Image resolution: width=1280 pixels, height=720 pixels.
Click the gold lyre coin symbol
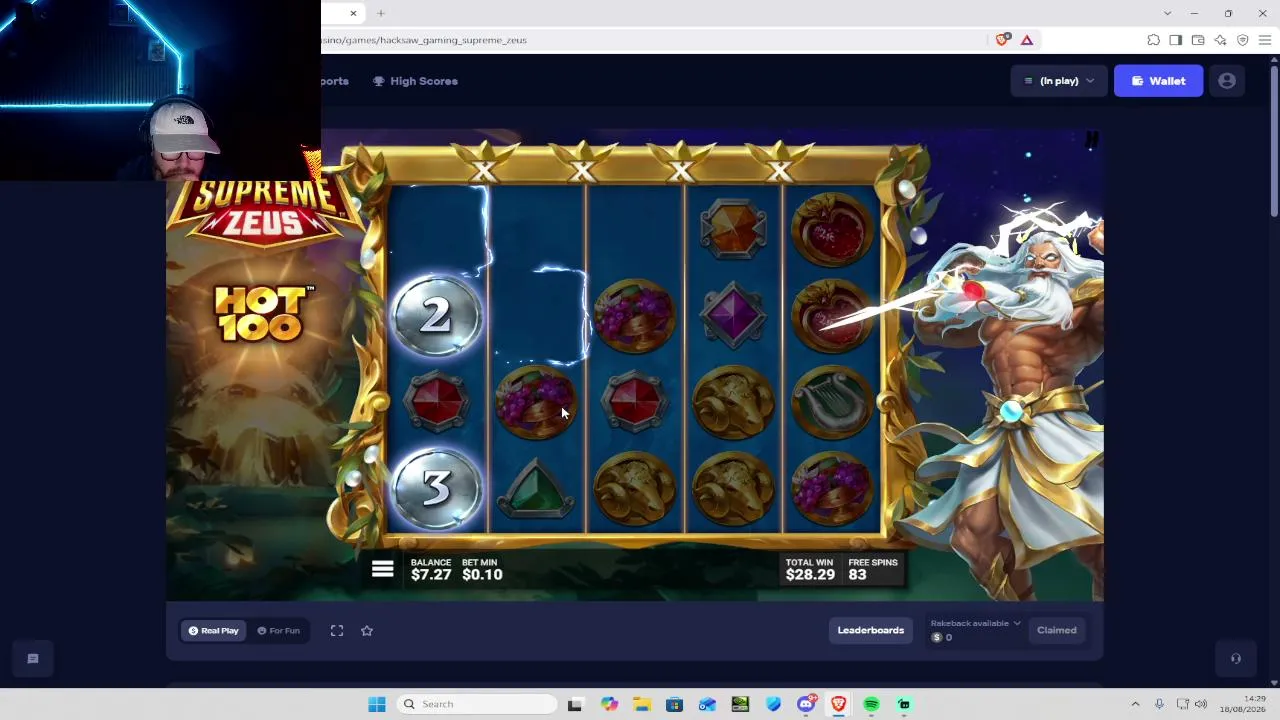[832, 402]
